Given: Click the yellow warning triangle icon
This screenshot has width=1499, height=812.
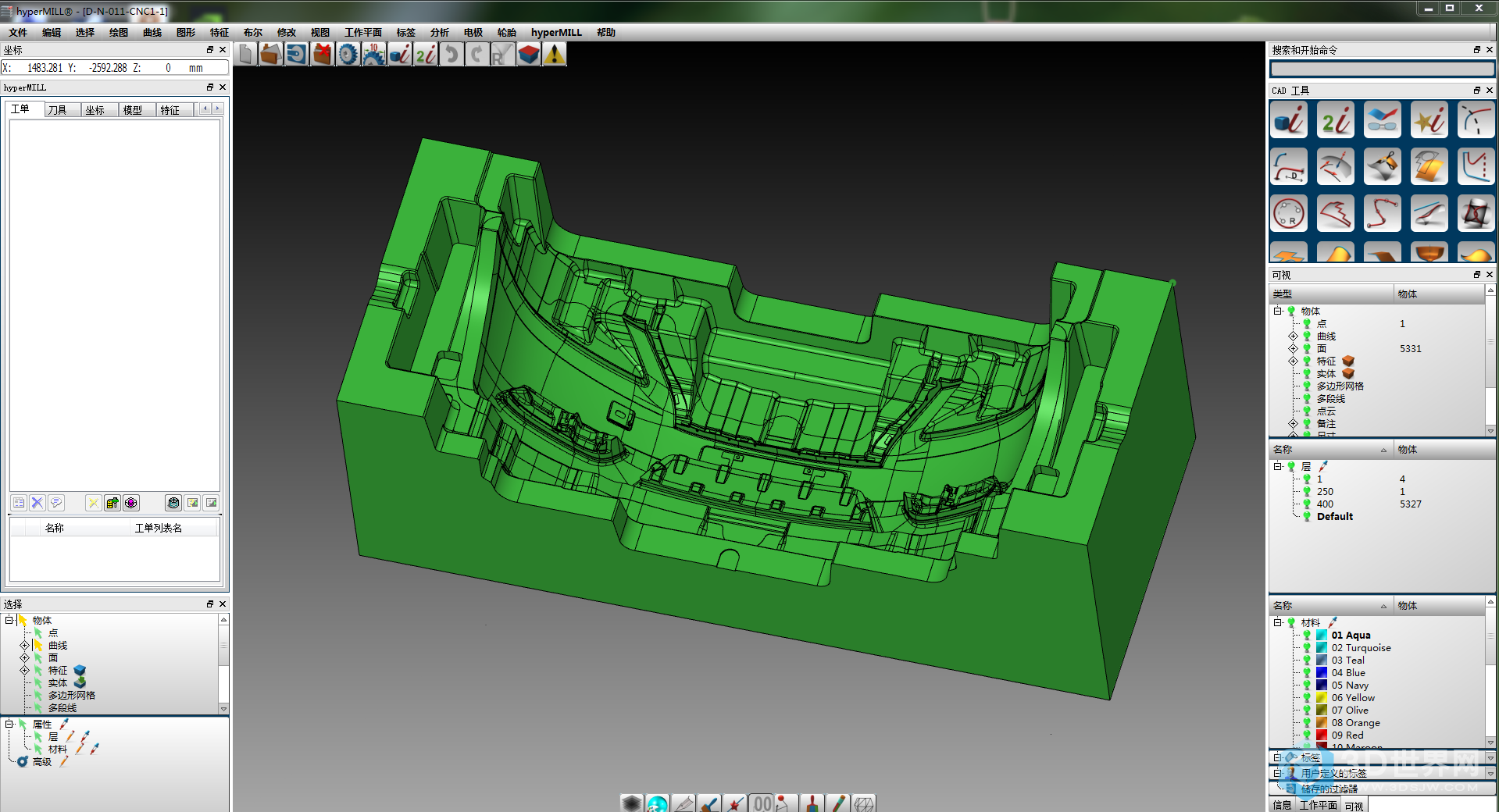Looking at the screenshot, I should click(x=555, y=54).
